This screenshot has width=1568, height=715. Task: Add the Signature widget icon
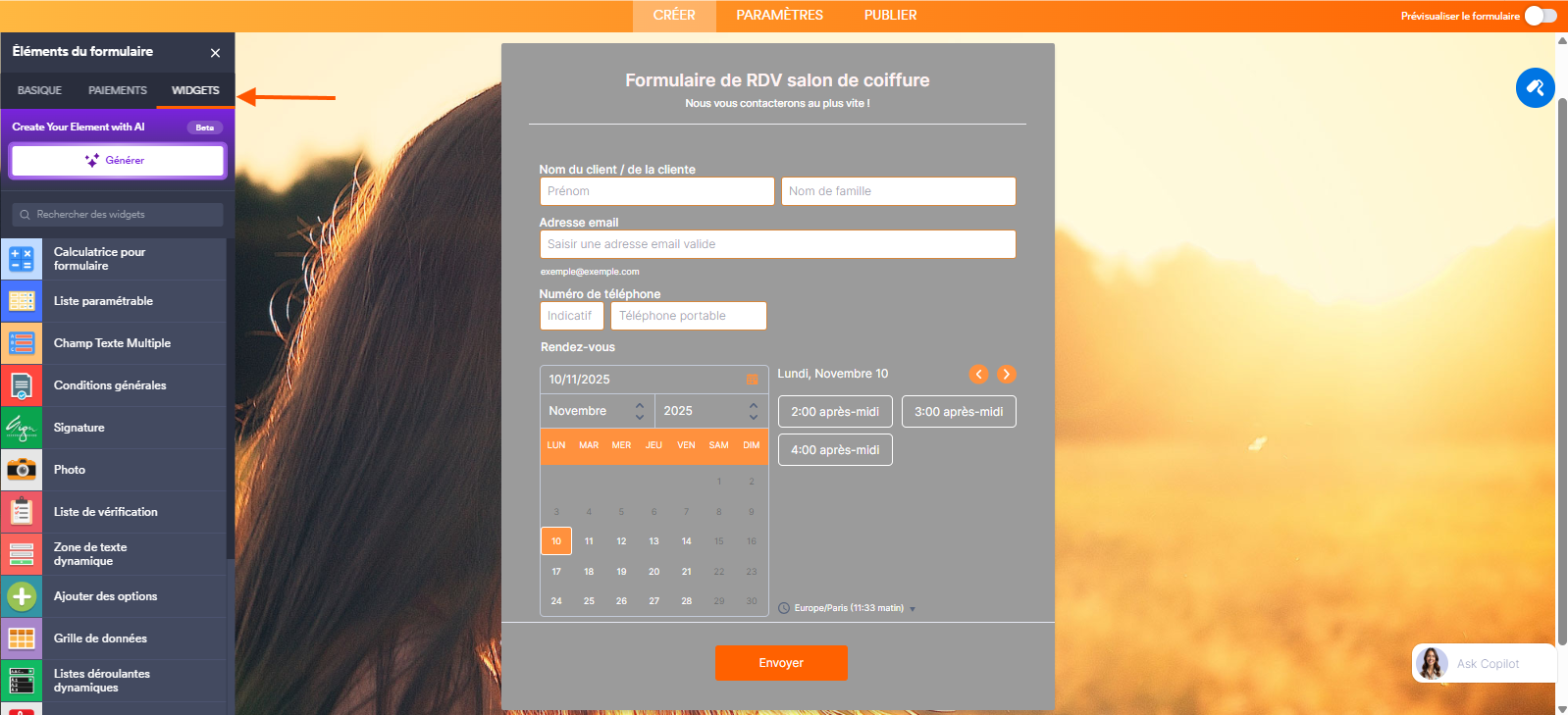[x=22, y=428]
